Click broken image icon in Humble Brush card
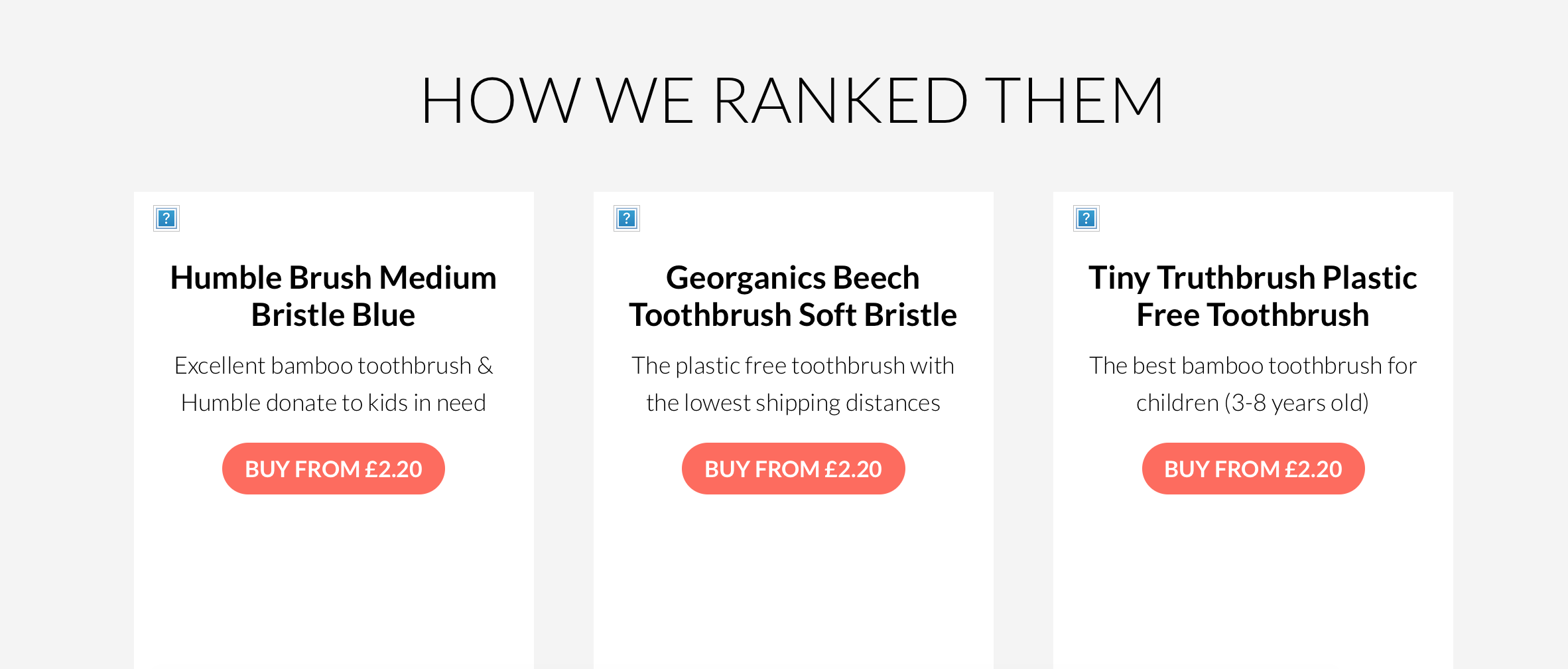The width and height of the screenshot is (1568, 669). point(166,218)
